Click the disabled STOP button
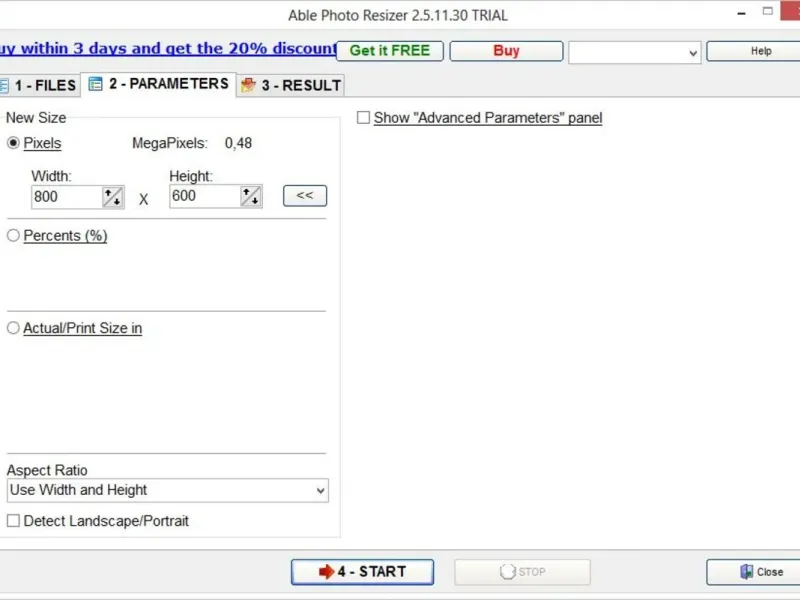Screen dimensions: 800x600 pyautogui.click(x=522, y=572)
